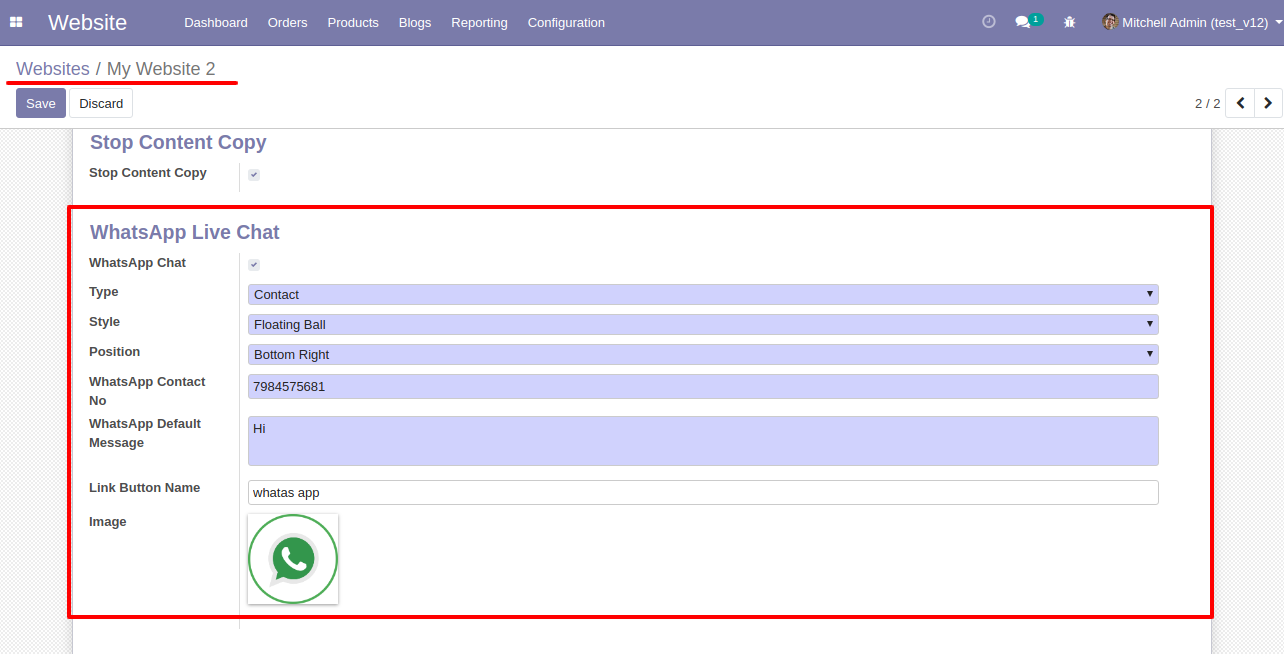This screenshot has height=654, width=1284.
Task: Click the Discard button
Action: (101, 103)
